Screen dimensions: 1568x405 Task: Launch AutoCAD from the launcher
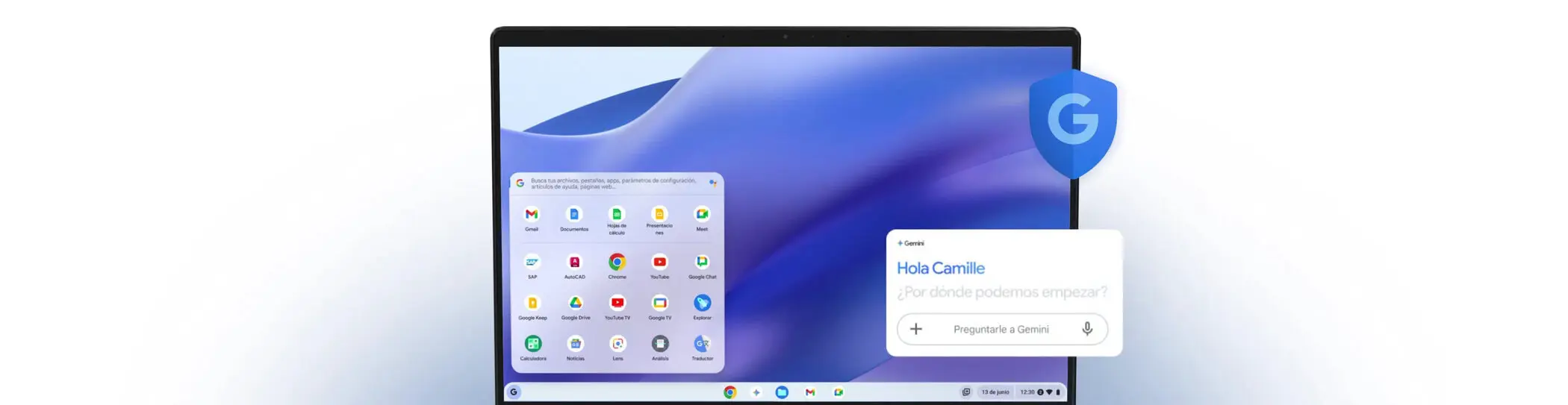pyautogui.click(x=575, y=262)
